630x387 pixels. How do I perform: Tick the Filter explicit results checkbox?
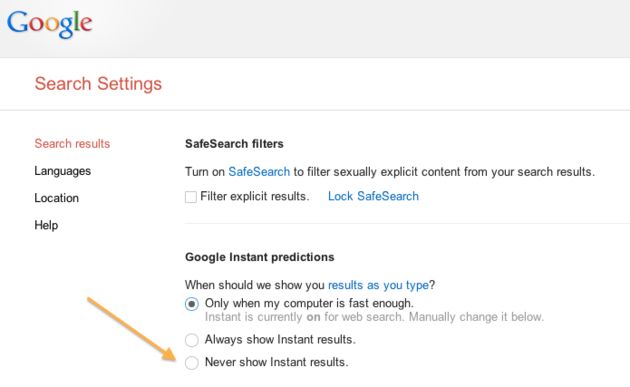point(191,197)
